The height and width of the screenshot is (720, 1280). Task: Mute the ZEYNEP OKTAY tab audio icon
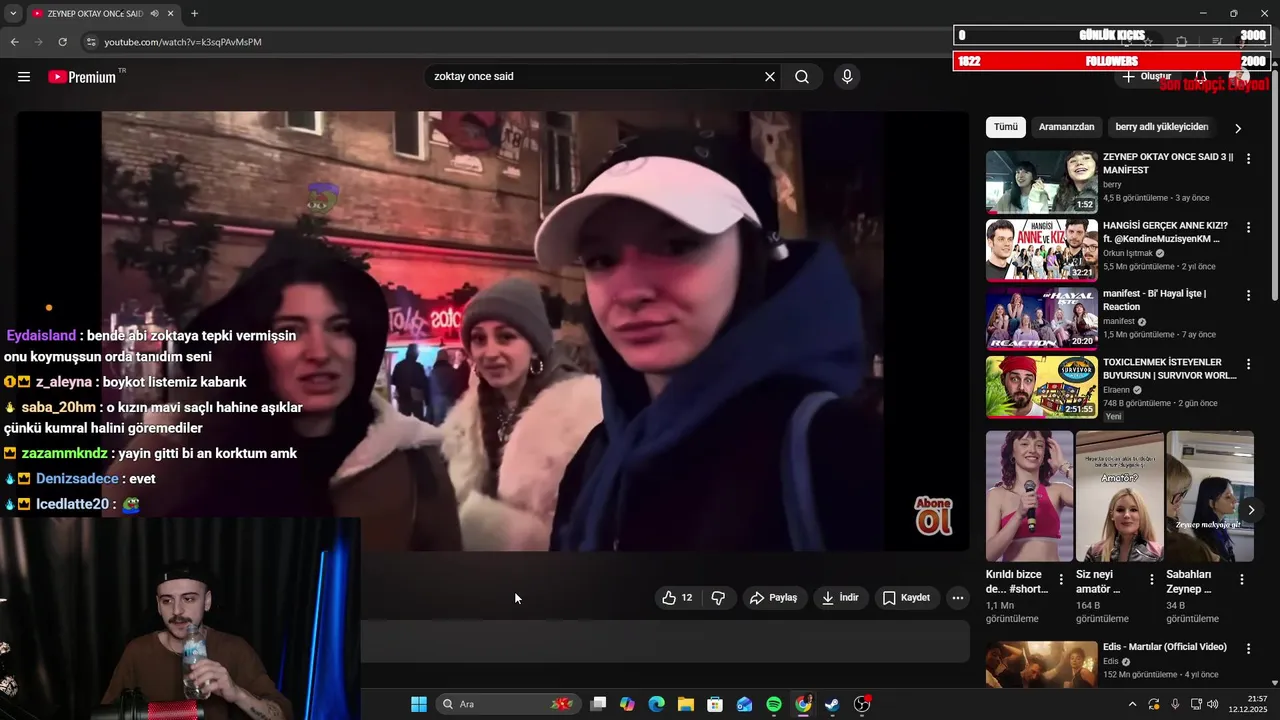tap(154, 14)
